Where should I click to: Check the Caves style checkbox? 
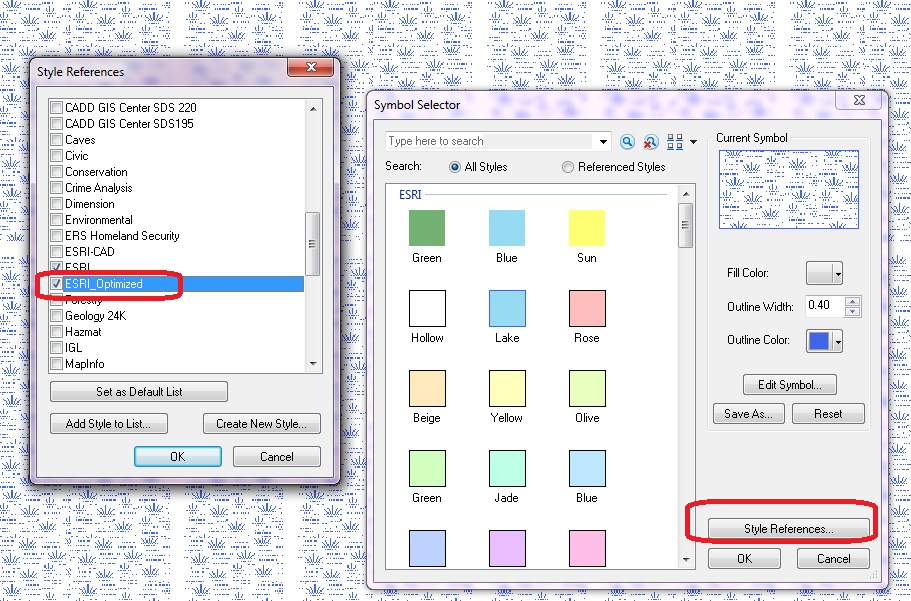pos(56,139)
